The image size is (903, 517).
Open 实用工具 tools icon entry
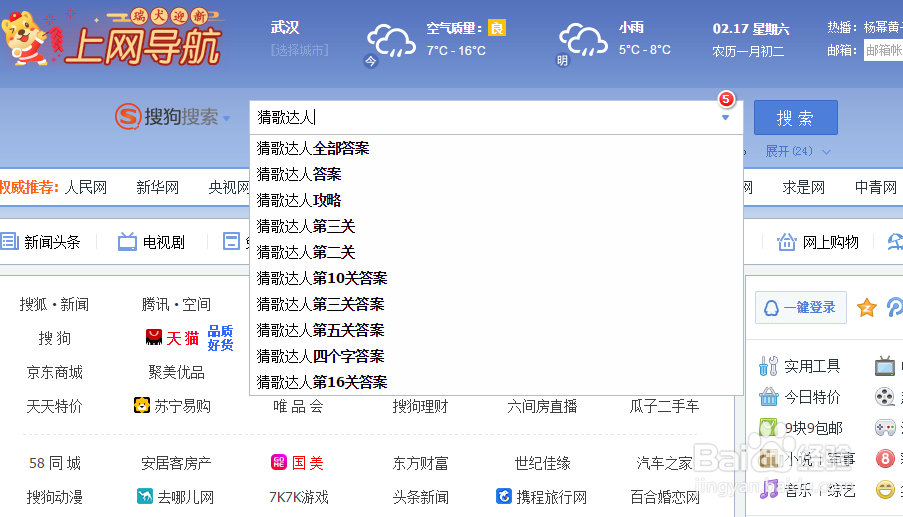tap(800, 366)
